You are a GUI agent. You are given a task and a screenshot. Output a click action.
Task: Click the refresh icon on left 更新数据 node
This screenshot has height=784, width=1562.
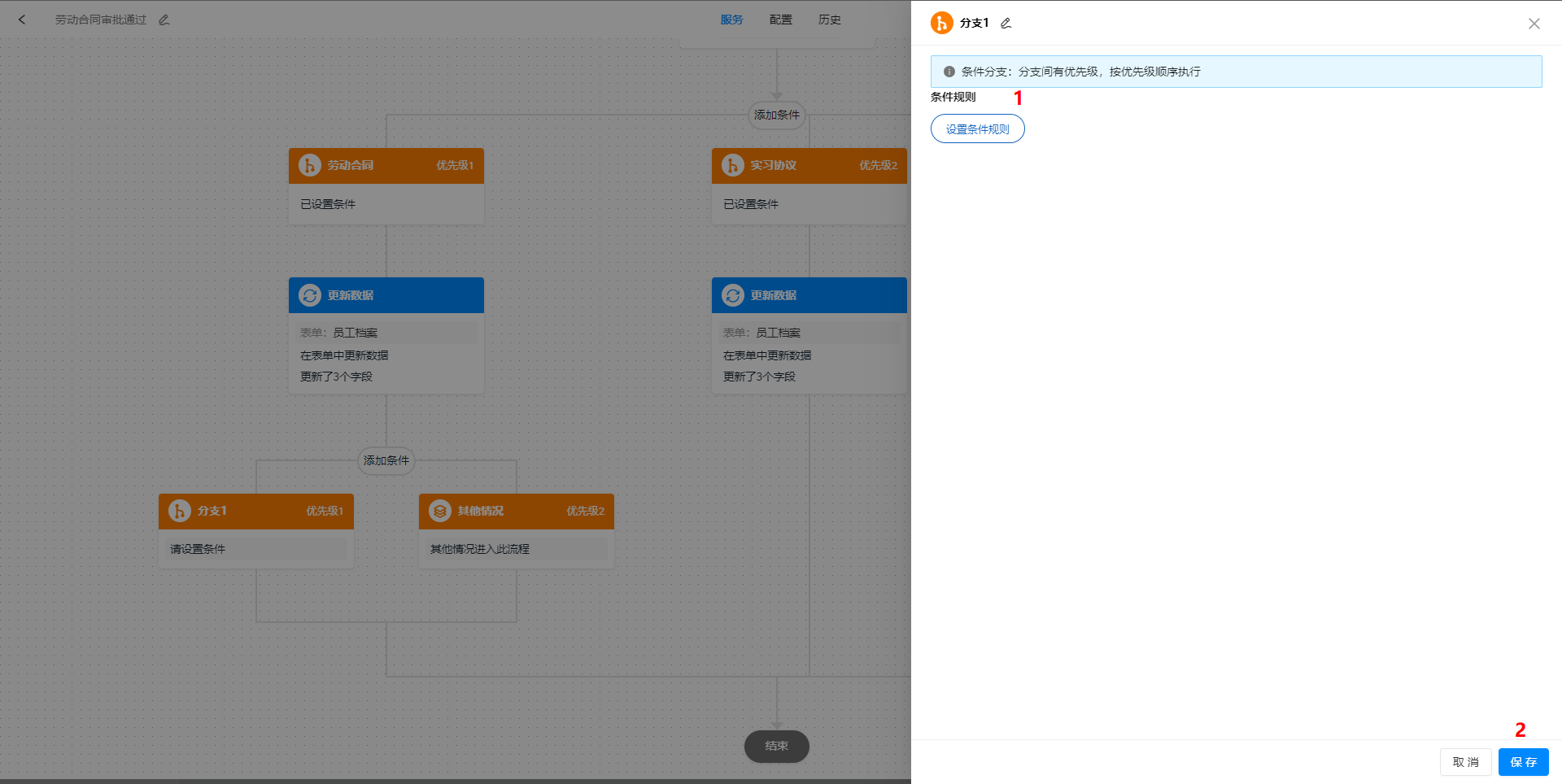[310, 295]
